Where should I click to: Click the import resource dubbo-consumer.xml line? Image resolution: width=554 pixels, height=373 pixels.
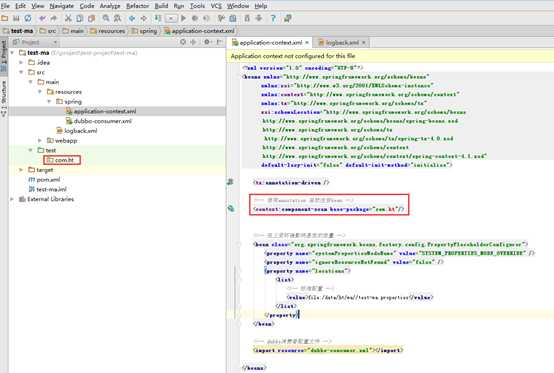328,350
